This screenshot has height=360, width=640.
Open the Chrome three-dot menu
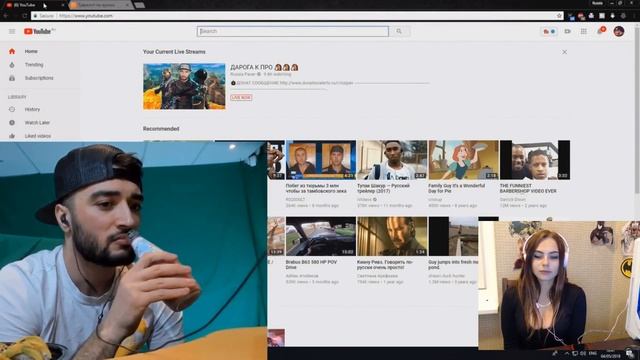click(x=634, y=16)
